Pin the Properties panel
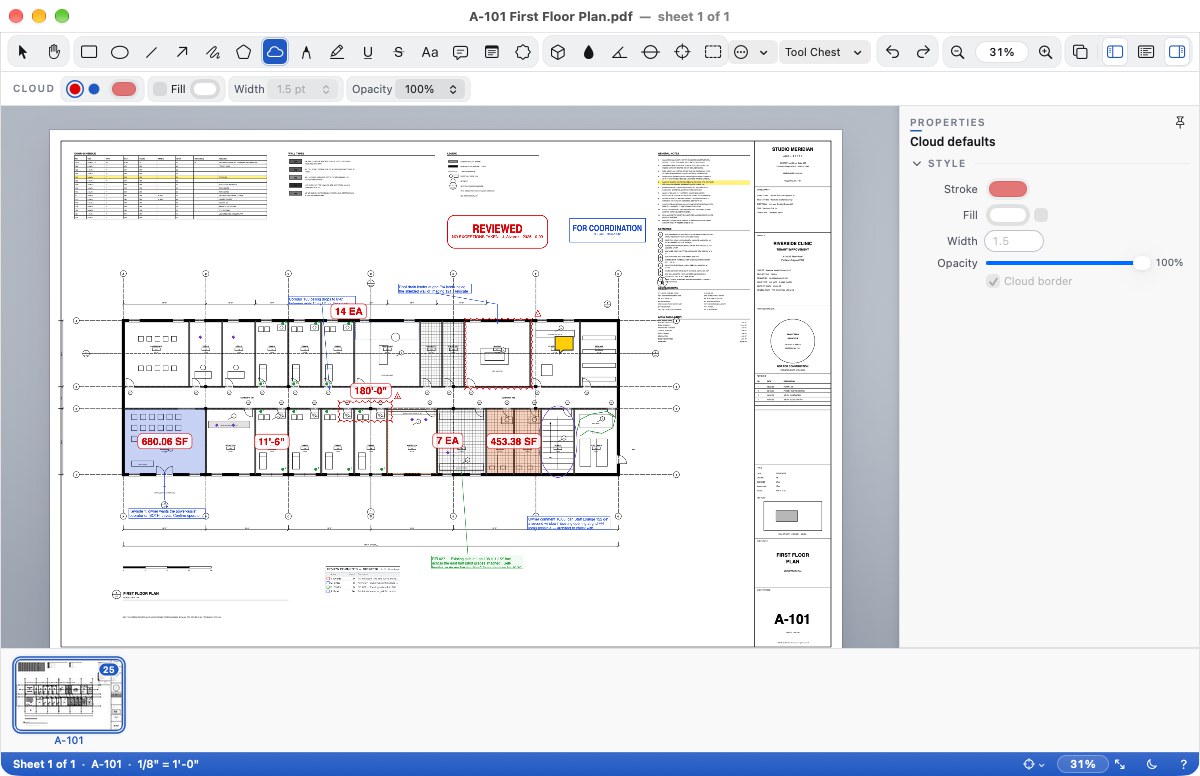1200x776 pixels. [1180, 122]
